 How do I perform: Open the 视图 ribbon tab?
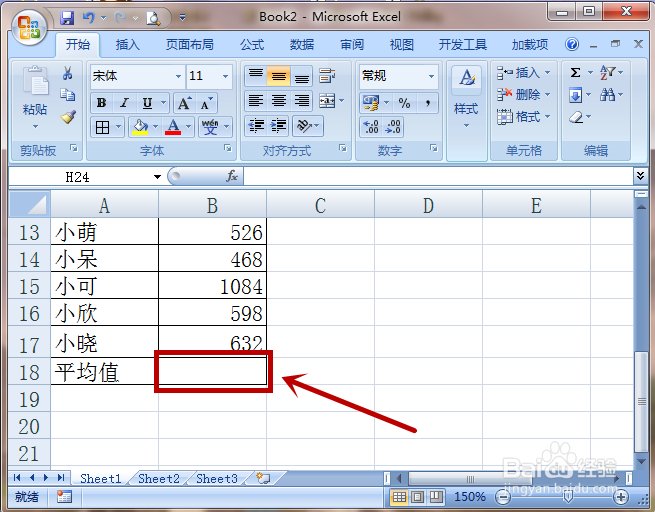[x=401, y=44]
